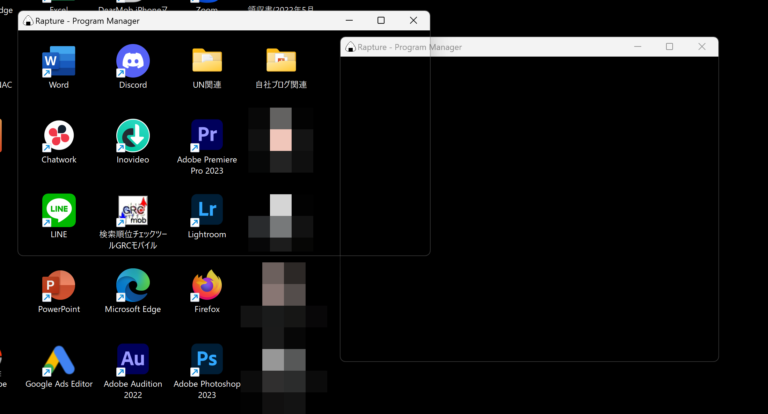Click the dimmed window's title text "Rapture - Program Manager"
This screenshot has width=768, height=414.
(x=409, y=47)
